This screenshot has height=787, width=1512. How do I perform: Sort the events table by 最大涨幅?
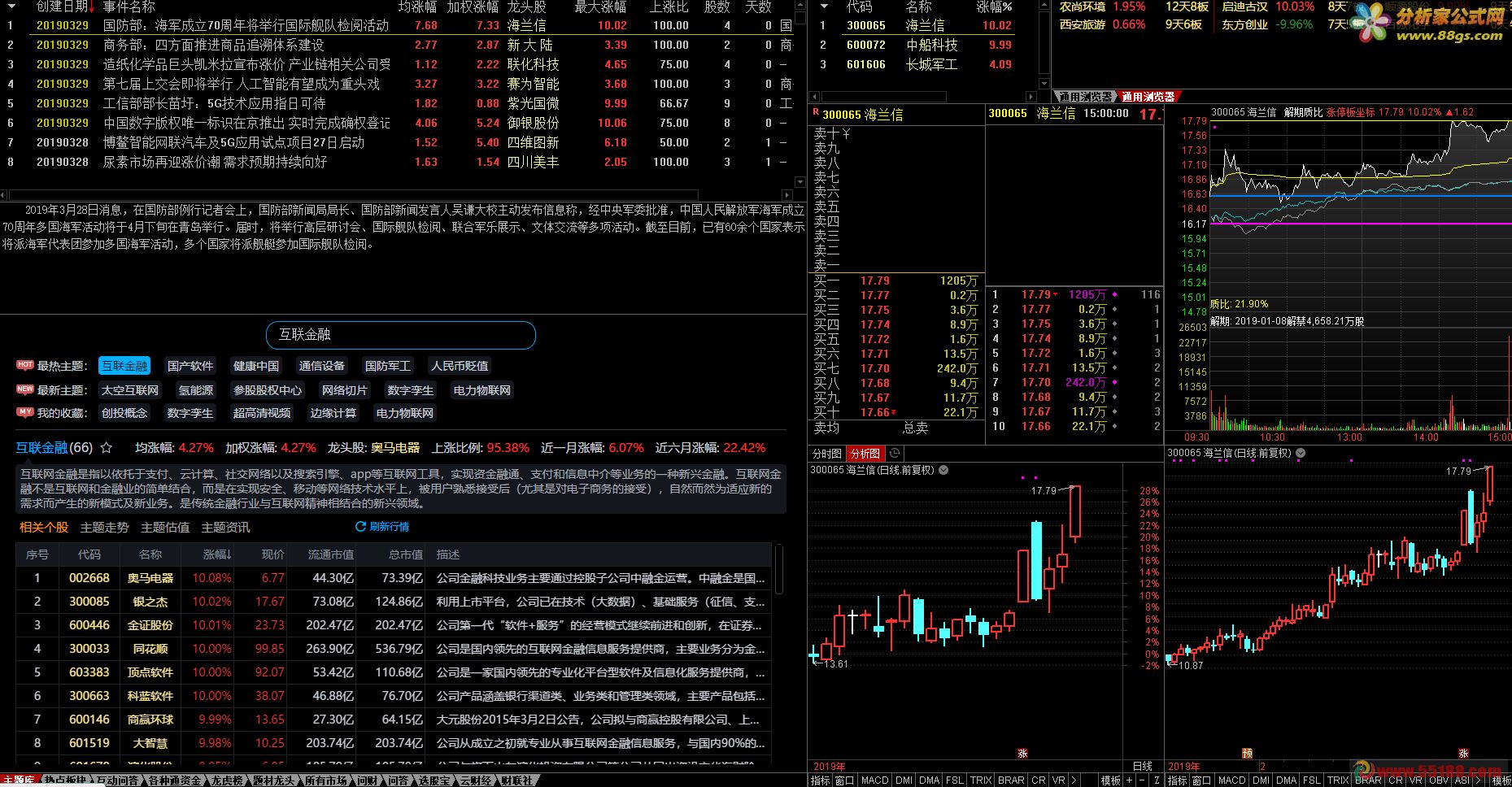click(600, 7)
